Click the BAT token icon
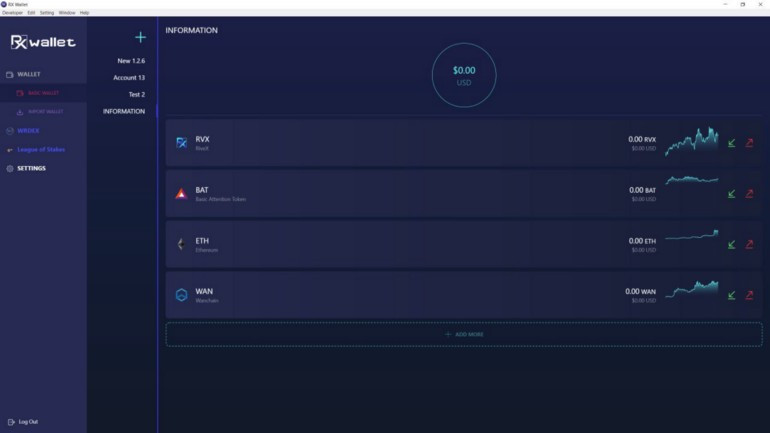The width and height of the screenshot is (770, 433). 181,193
